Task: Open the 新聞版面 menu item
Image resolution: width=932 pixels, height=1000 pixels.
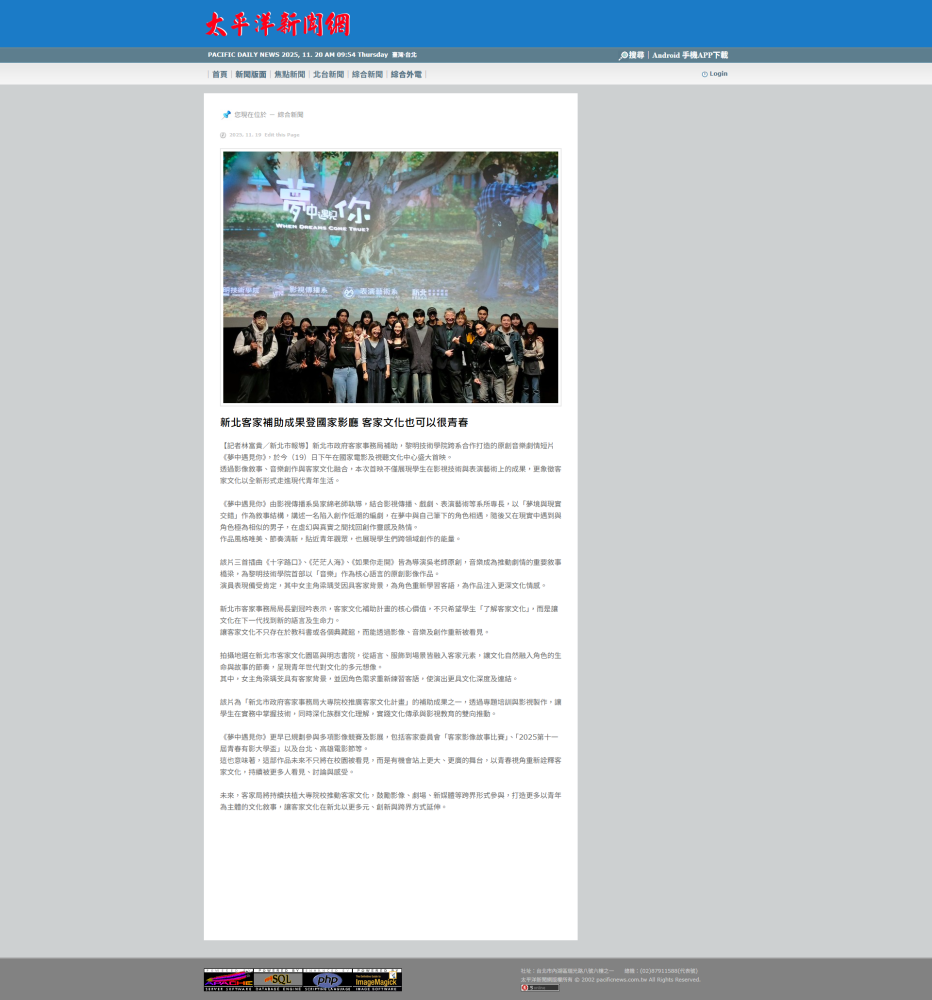Action: [251, 74]
